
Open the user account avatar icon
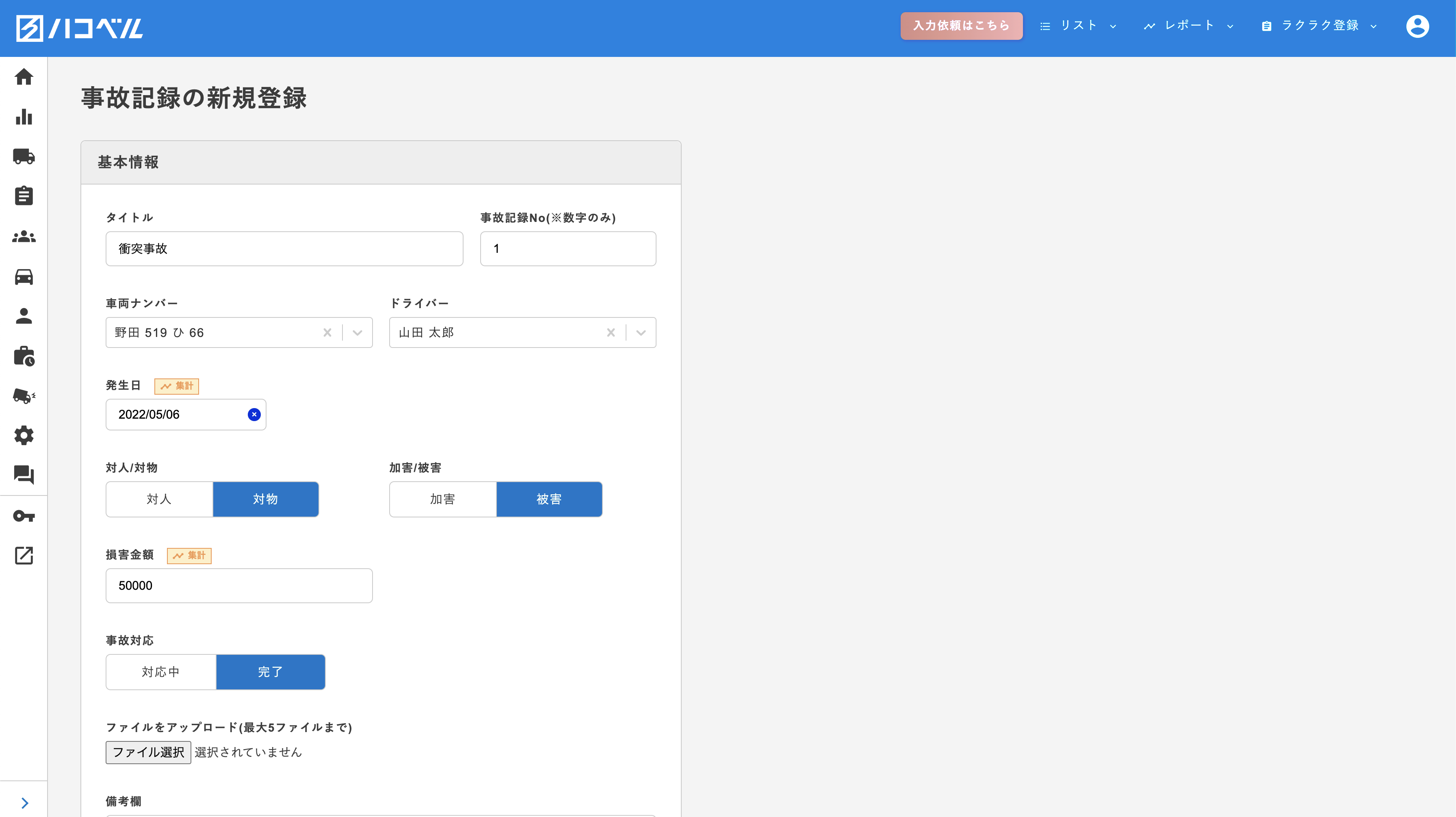(x=1417, y=26)
